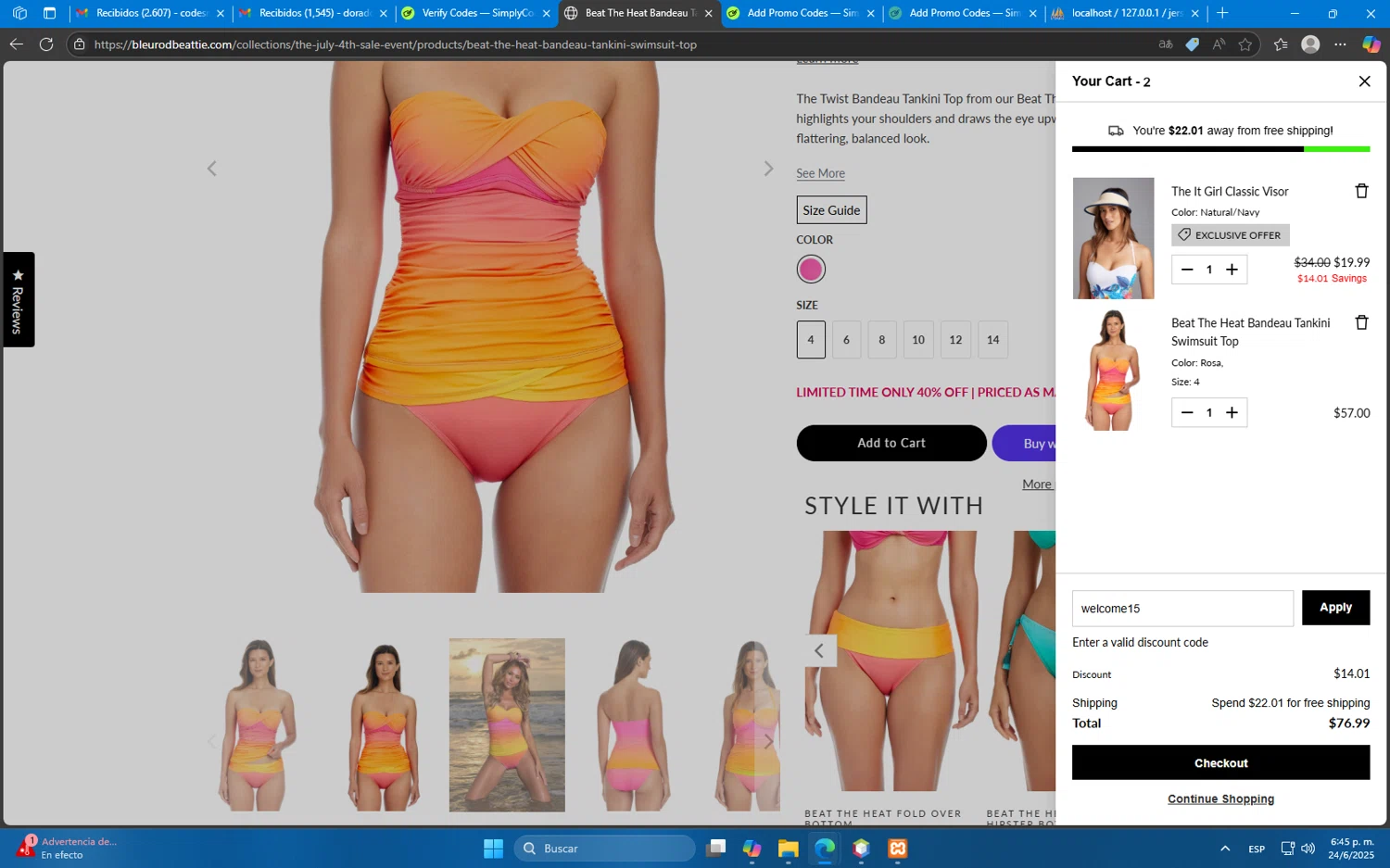Screen dimensions: 1390x868
Task: Open File Explorer from taskbar
Action: [x=788, y=849]
